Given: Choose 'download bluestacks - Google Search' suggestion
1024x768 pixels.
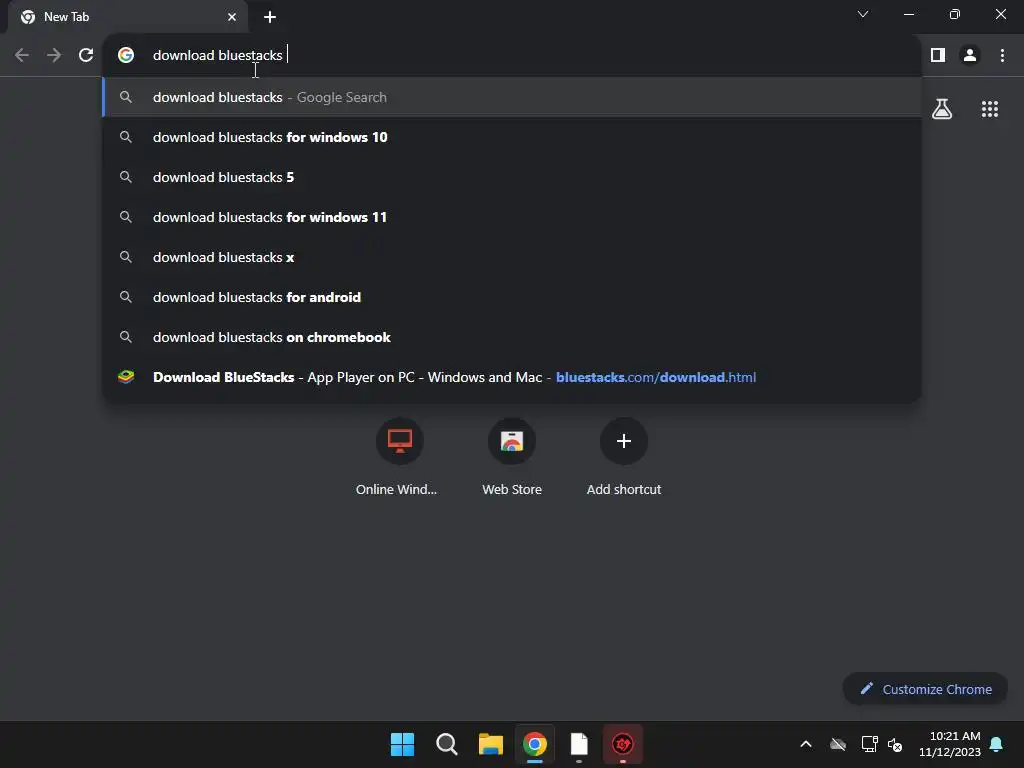Looking at the screenshot, I should point(512,97).
